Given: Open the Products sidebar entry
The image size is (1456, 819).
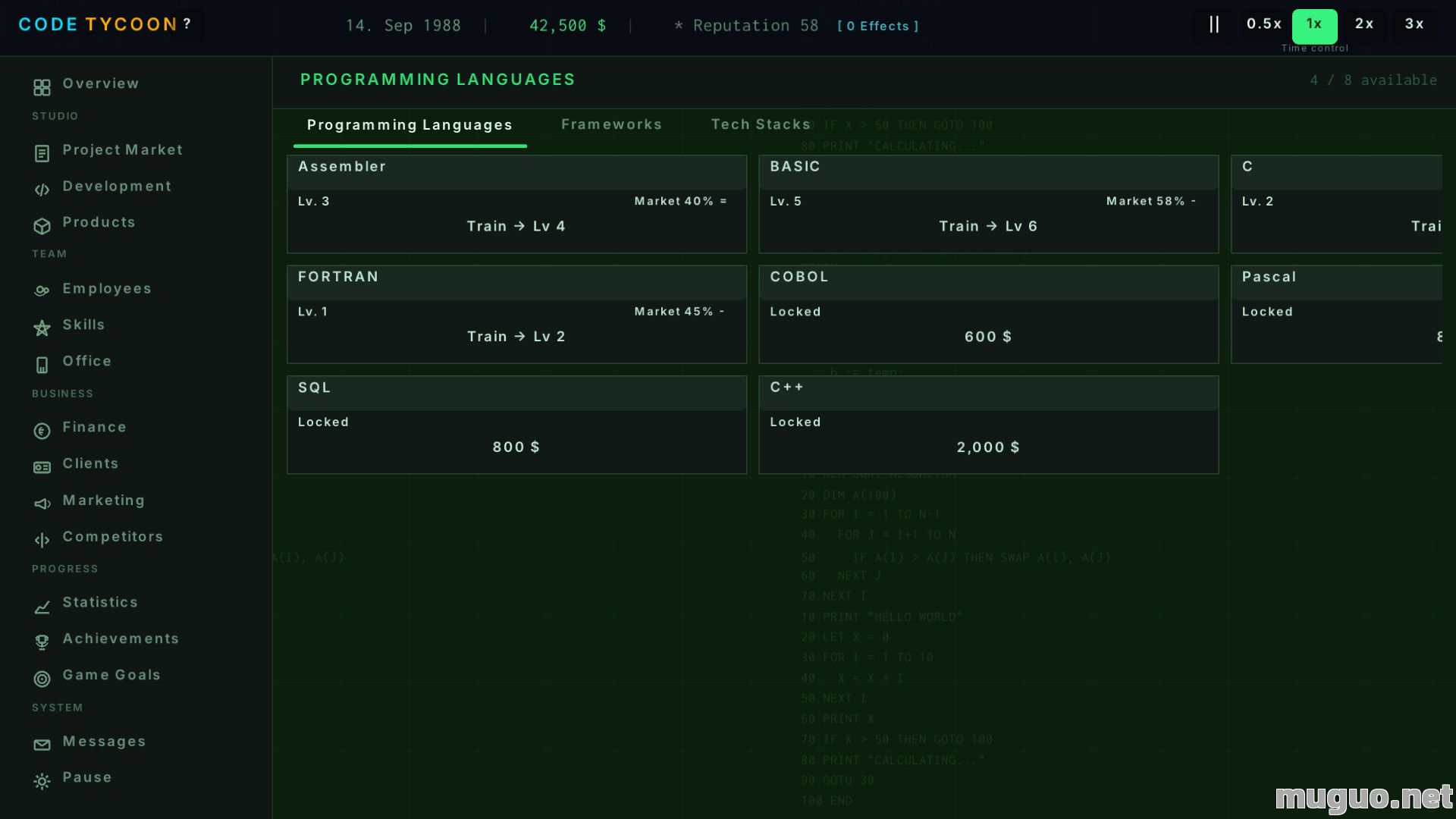Looking at the screenshot, I should (x=99, y=222).
